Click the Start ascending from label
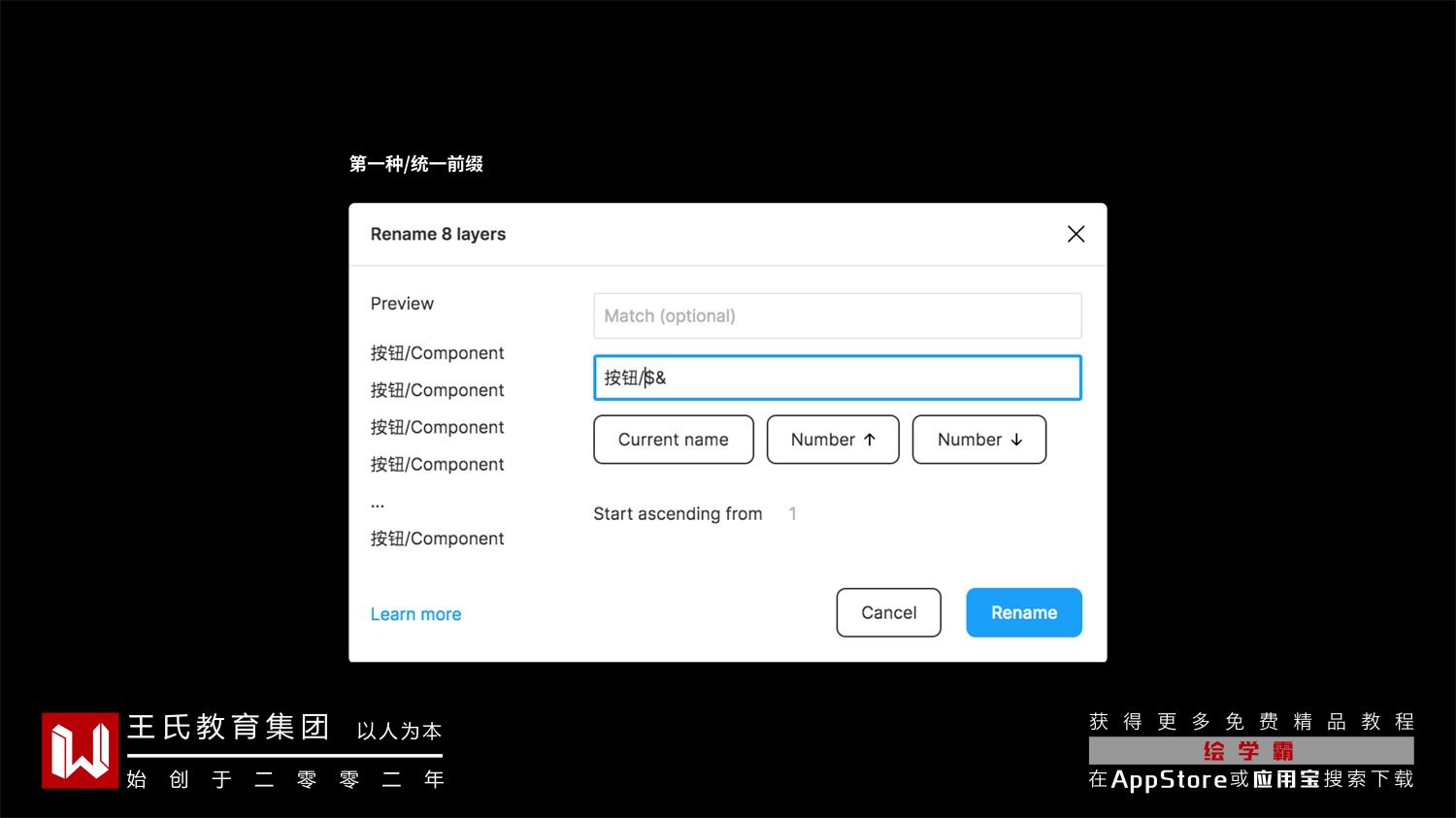 point(678,513)
